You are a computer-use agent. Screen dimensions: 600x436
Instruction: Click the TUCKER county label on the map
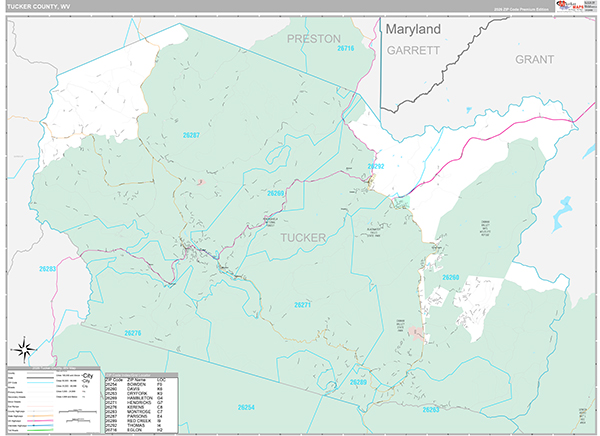(303, 238)
